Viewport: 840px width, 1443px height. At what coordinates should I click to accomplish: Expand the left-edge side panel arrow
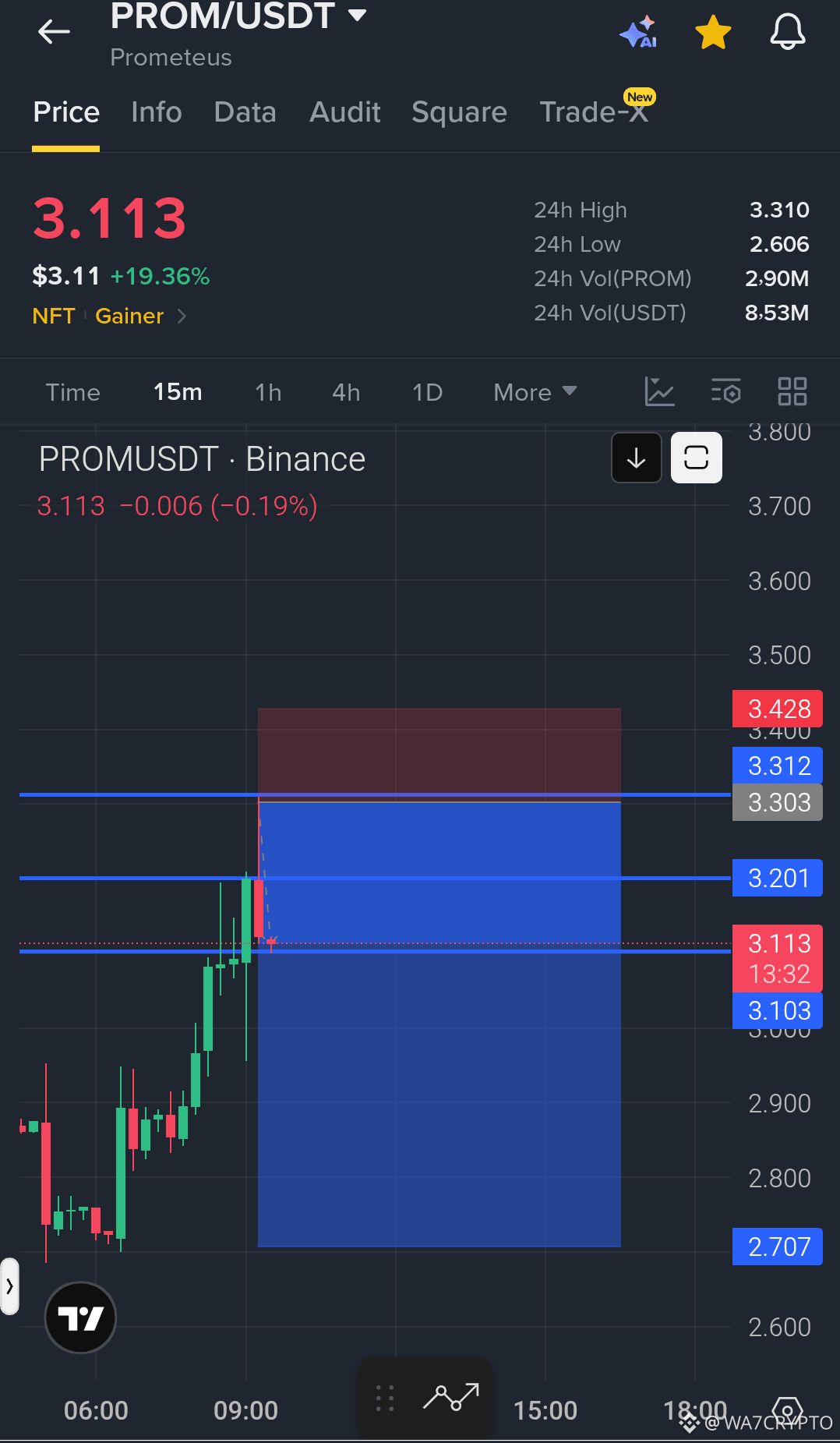pos(9,1286)
